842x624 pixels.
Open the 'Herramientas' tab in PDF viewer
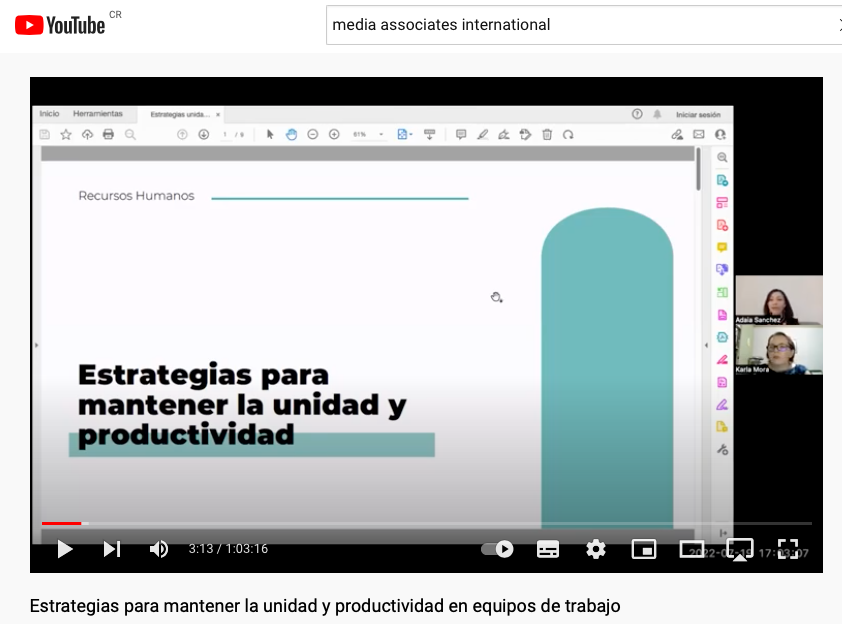(98, 114)
